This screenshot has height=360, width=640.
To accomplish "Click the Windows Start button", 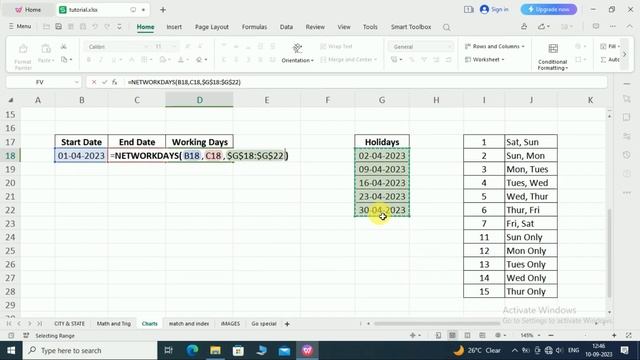I will pyautogui.click(x=11, y=350).
